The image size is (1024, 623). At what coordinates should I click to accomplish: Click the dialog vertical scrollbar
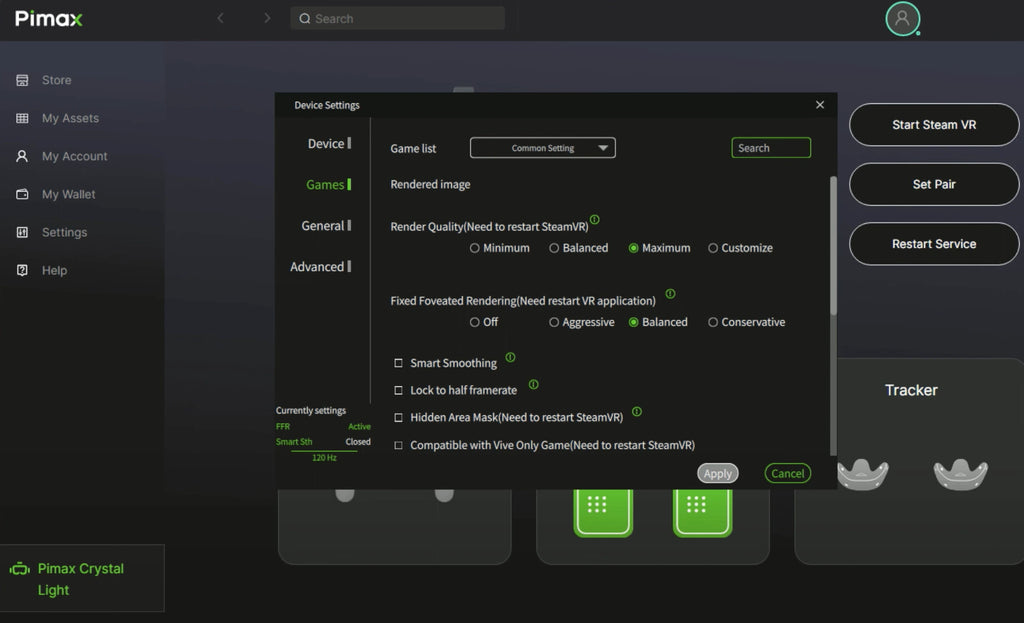(833, 246)
